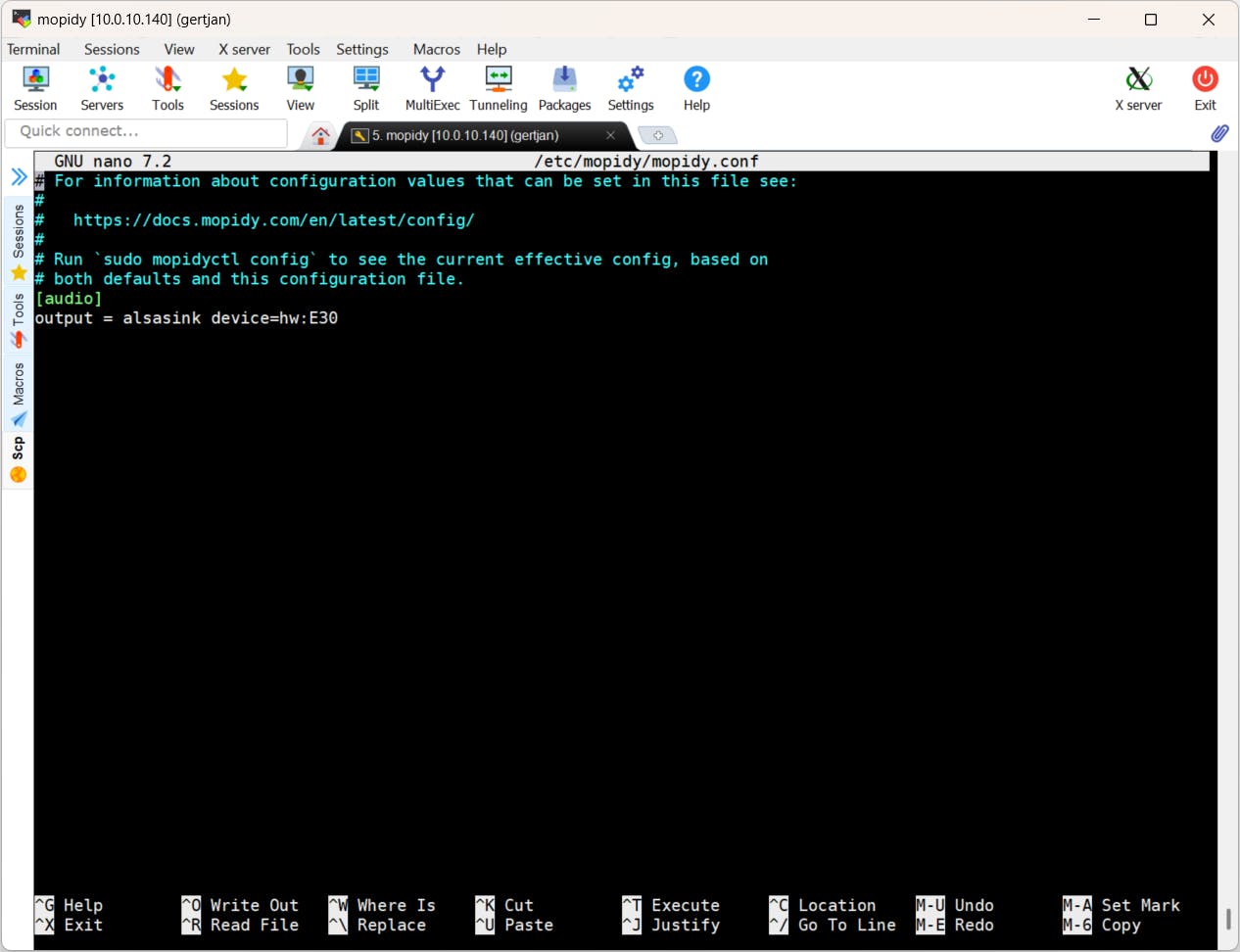Open the Macros menu in menu bar

pos(437,49)
